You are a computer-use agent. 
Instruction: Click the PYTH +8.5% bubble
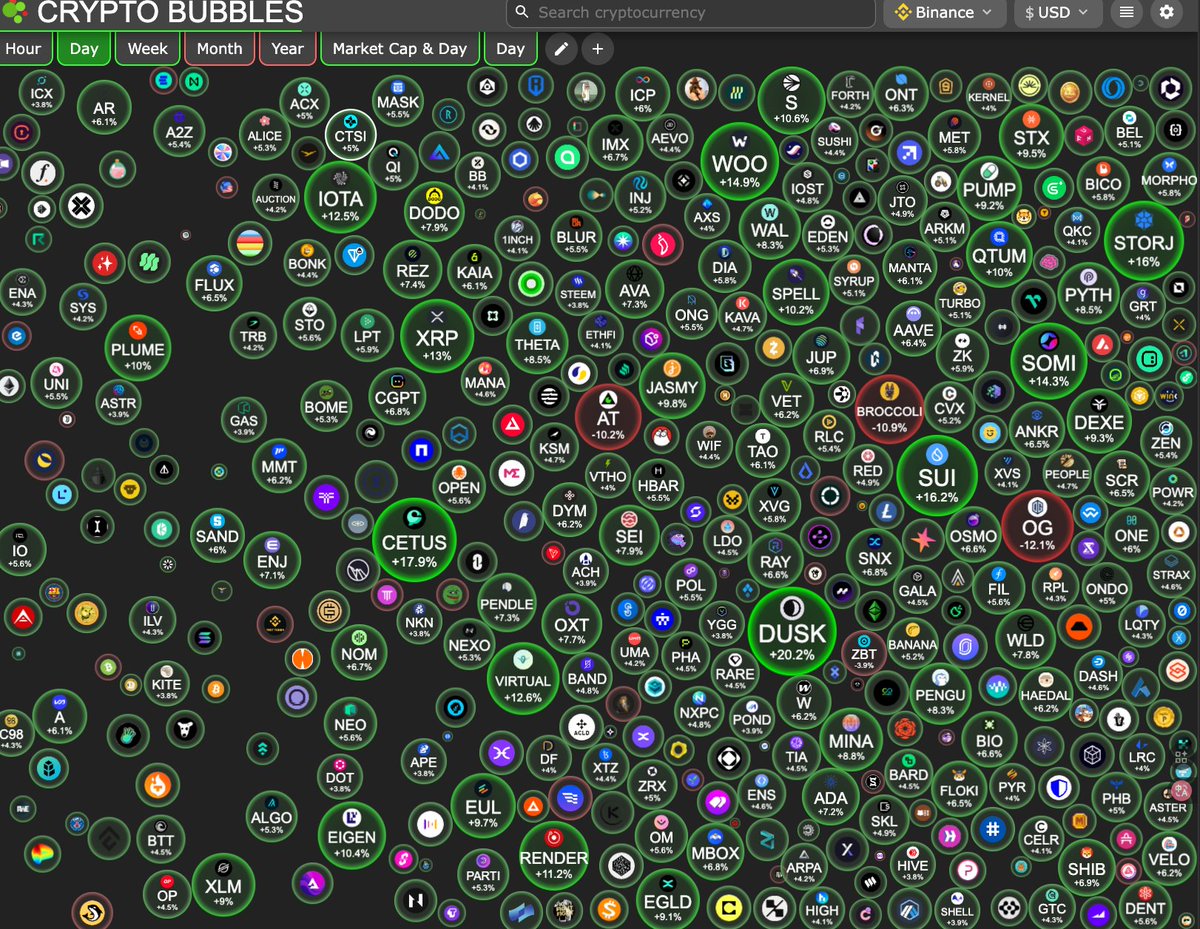point(1088,293)
